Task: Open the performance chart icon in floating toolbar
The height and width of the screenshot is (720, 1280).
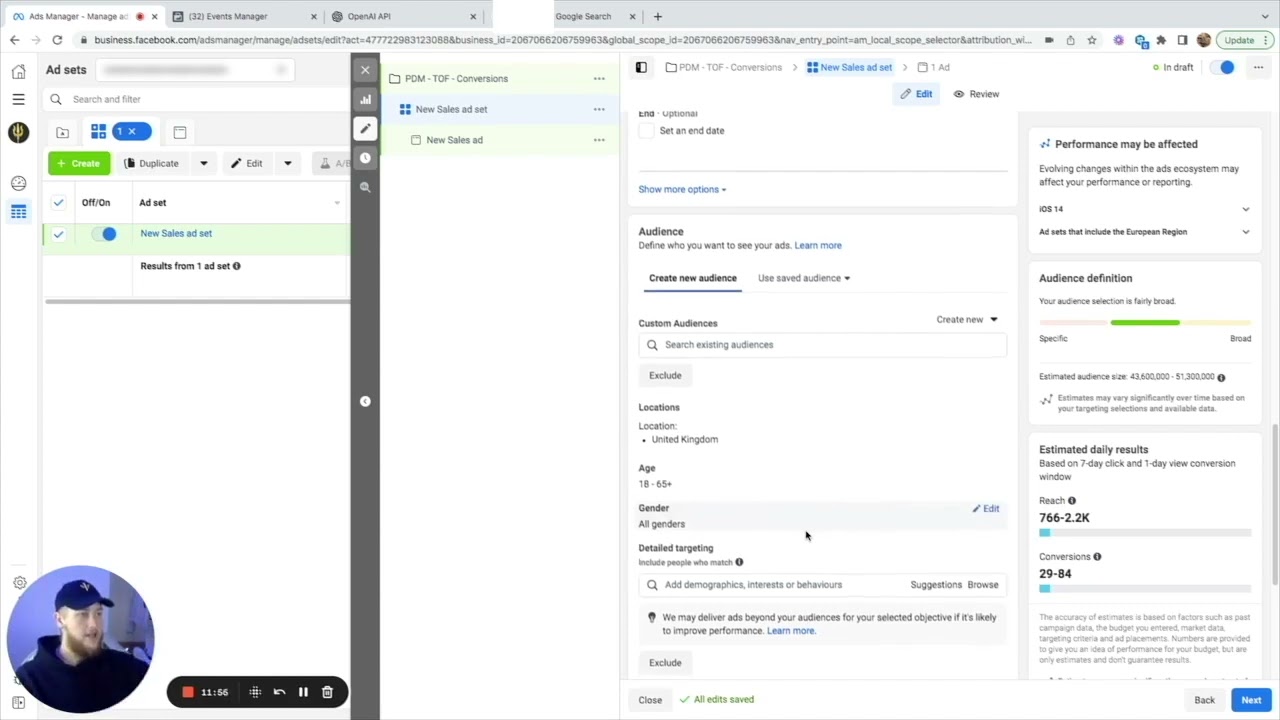Action: point(365,99)
